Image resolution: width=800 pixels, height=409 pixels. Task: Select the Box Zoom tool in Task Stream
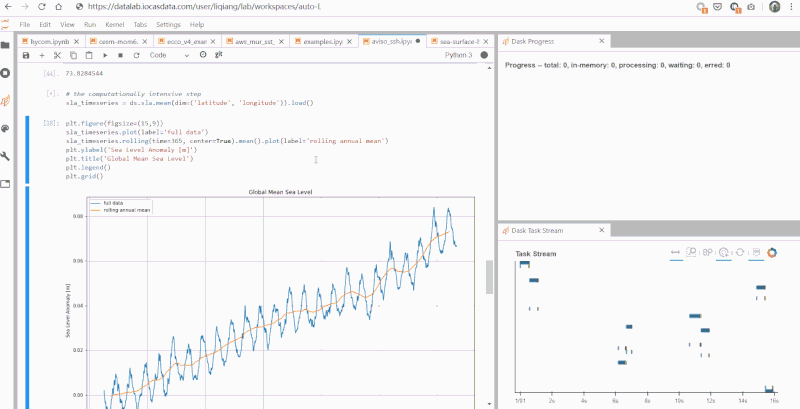coord(691,252)
